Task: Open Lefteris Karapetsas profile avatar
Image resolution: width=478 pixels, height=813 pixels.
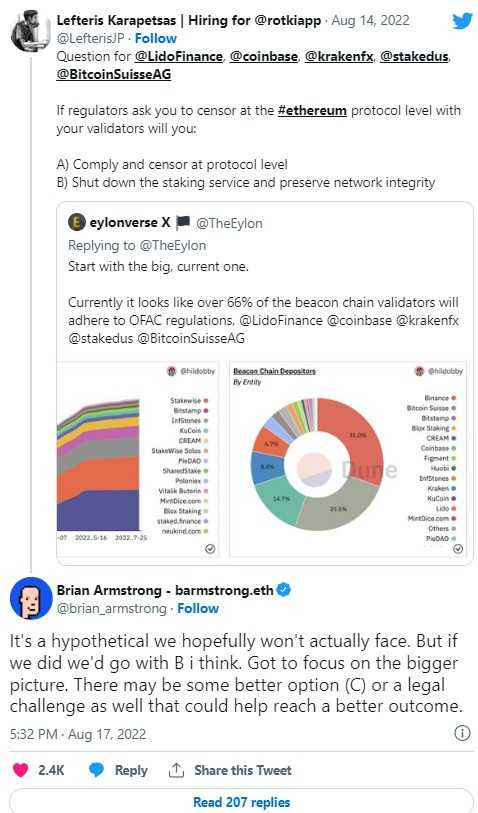Action: 30,31
